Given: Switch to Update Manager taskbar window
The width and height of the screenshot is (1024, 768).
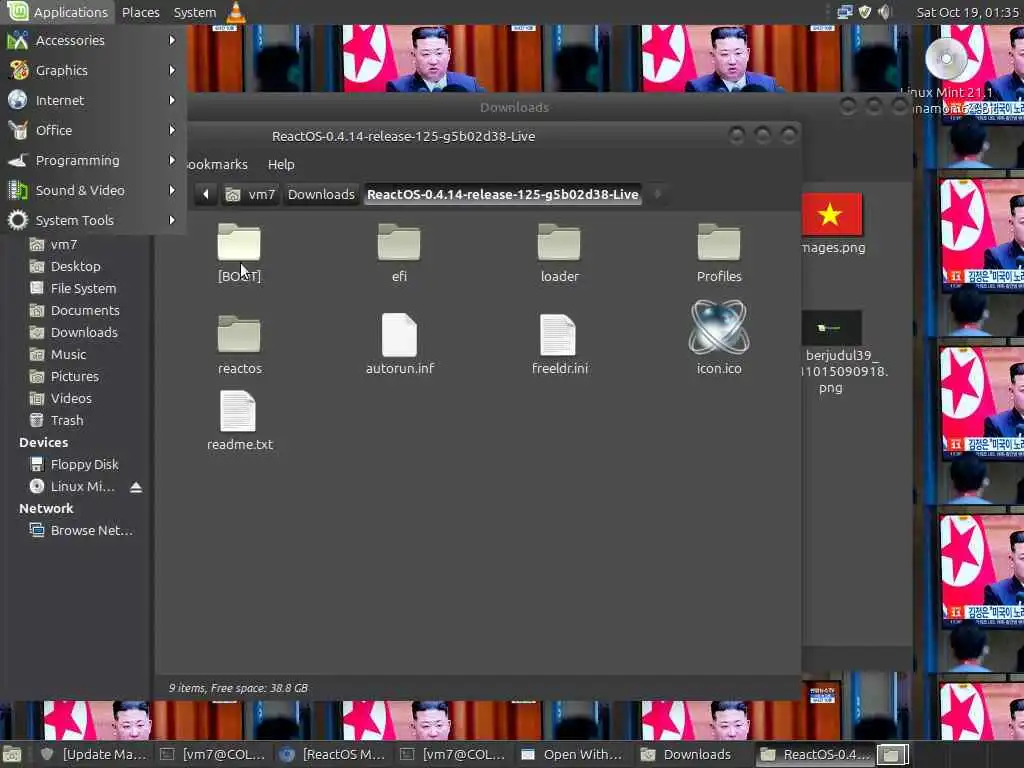Looking at the screenshot, I should tap(93, 754).
